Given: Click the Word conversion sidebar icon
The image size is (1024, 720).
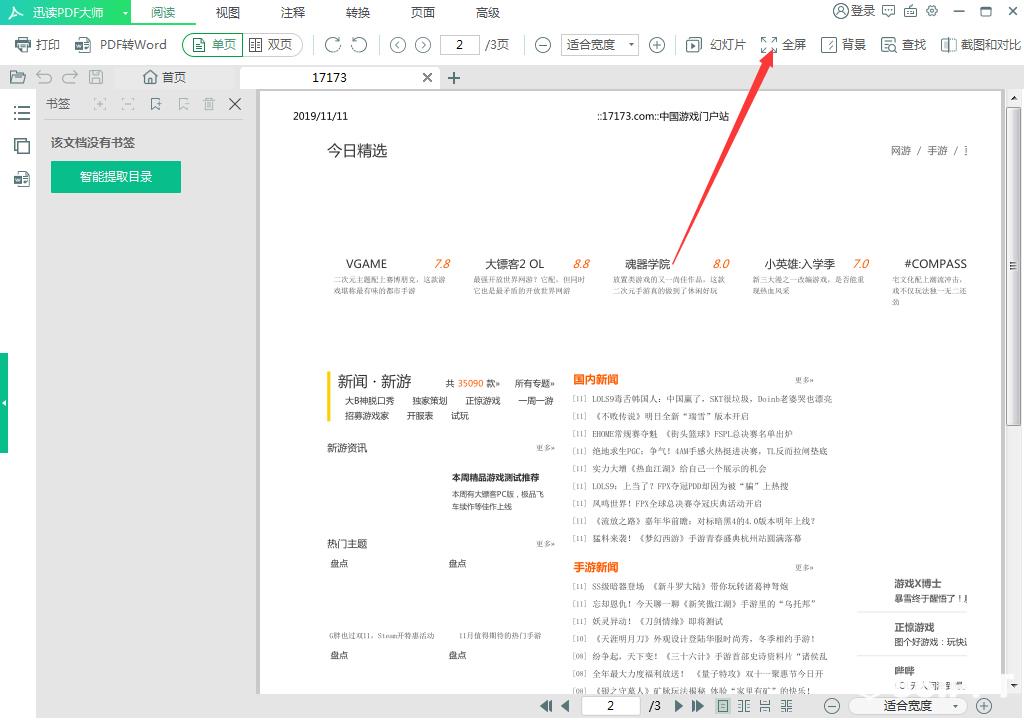Looking at the screenshot, I should pos(22,178).
